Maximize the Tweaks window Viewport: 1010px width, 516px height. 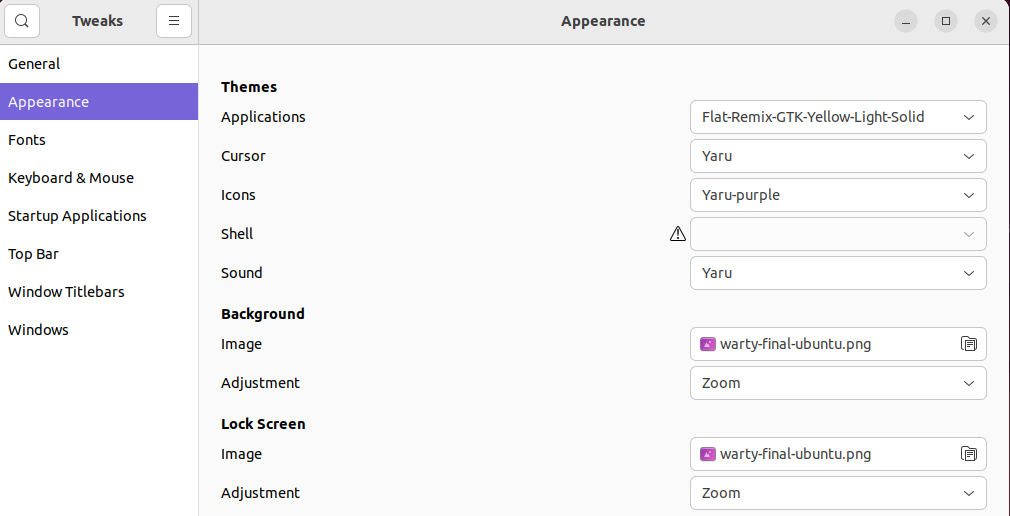[x=946, y=21]
